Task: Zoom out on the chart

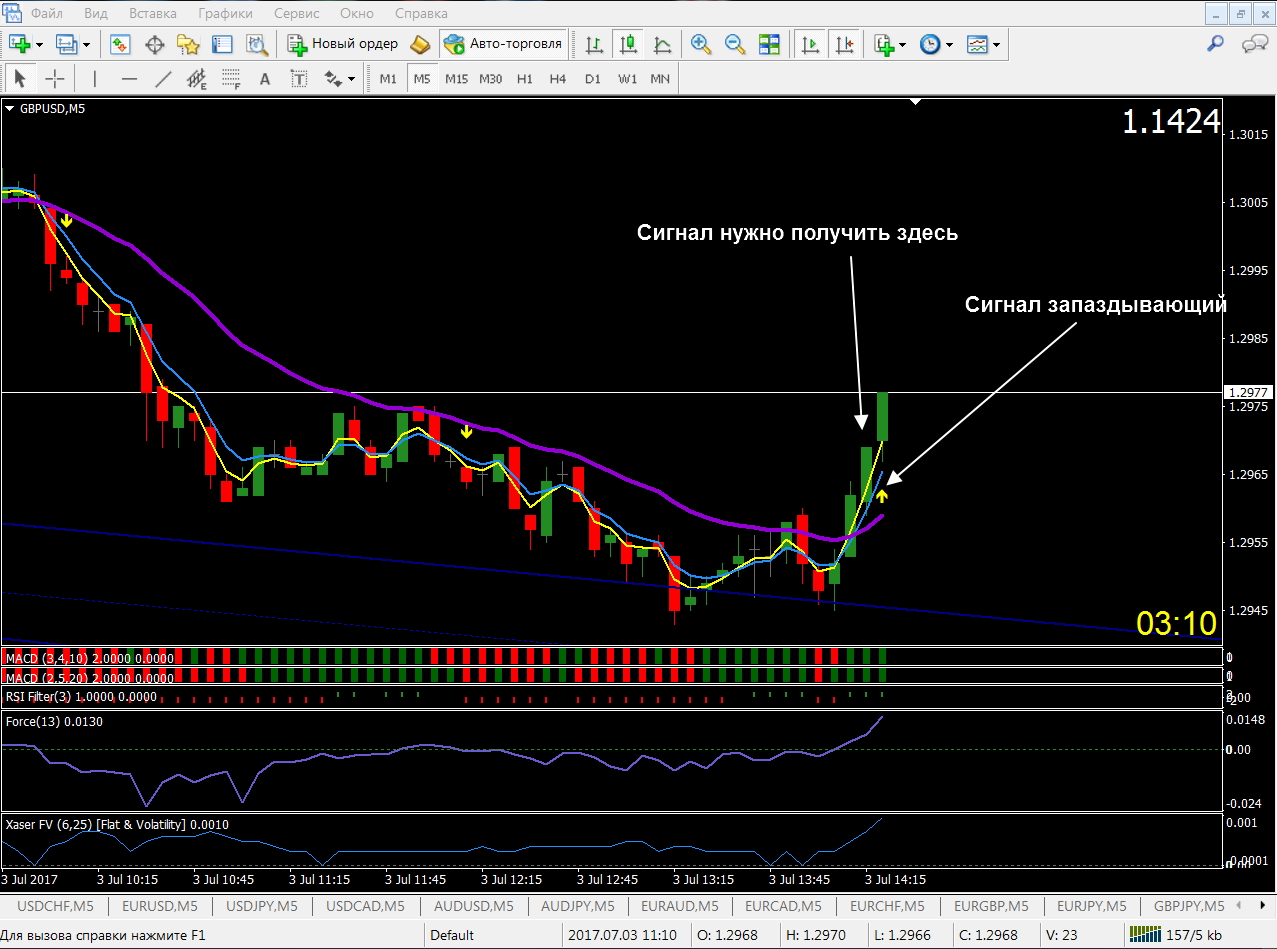Action: pyautogui.click(x=735, y=44)
